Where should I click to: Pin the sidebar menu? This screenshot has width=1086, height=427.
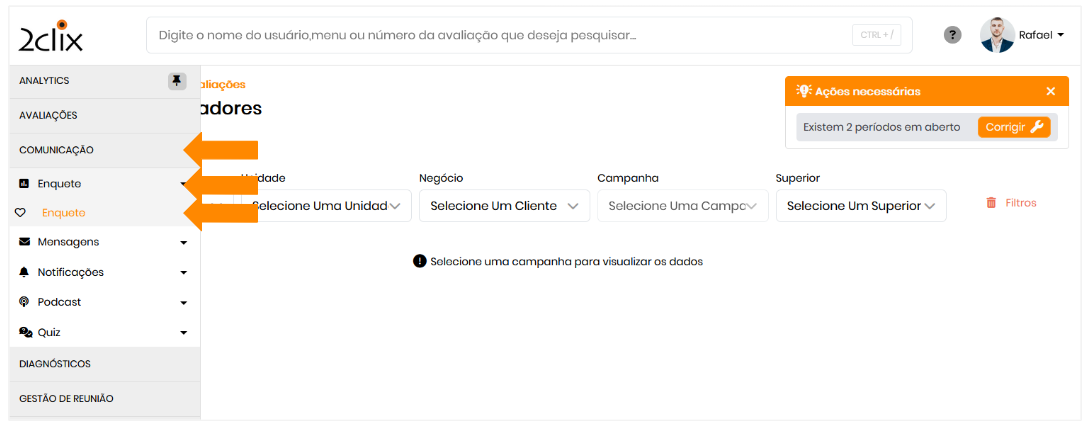point(177,81)
